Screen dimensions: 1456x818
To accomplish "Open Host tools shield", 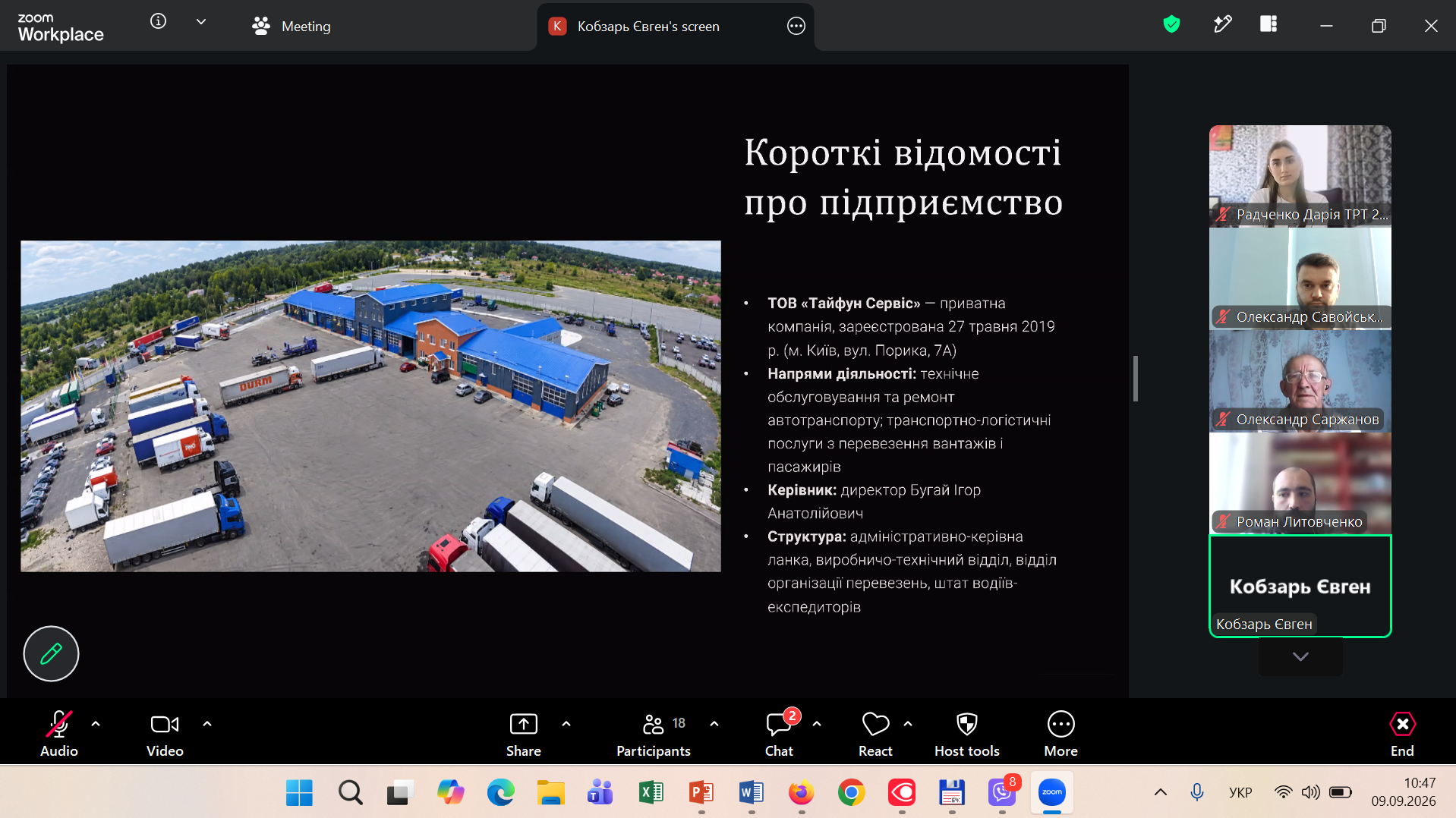I will [966, 734].
